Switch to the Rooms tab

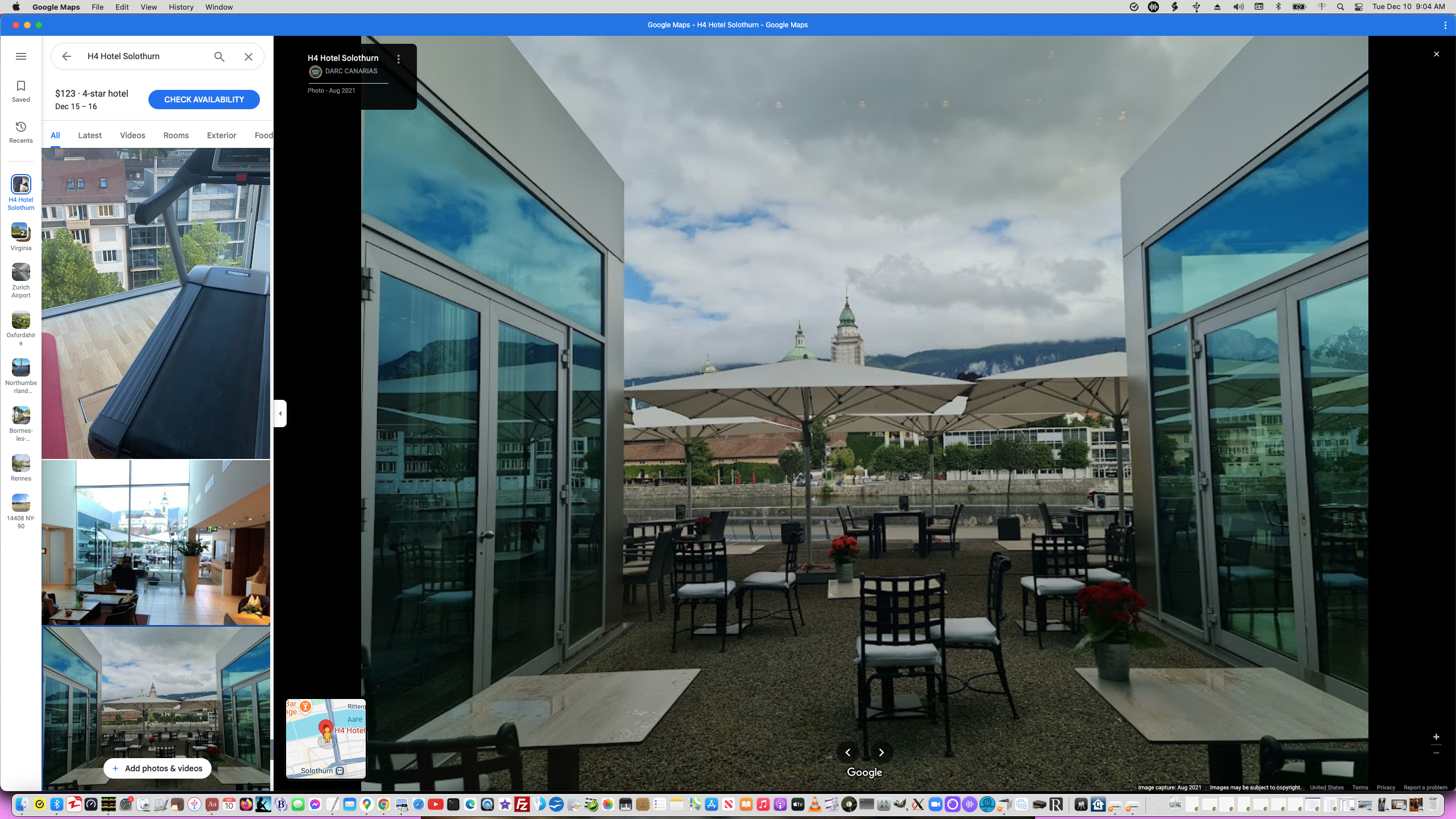coord(176,135)
